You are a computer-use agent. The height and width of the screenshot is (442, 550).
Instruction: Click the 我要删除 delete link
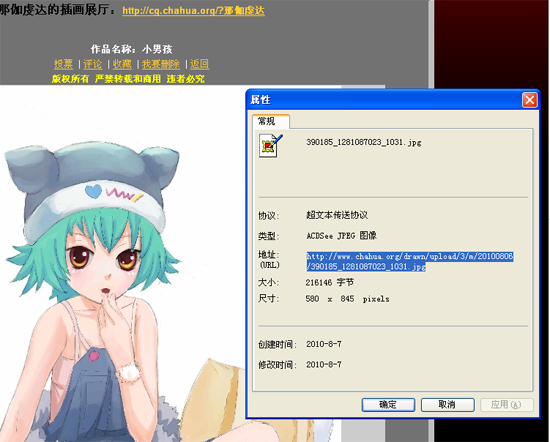pyautogui.click(x=161, y=64)
